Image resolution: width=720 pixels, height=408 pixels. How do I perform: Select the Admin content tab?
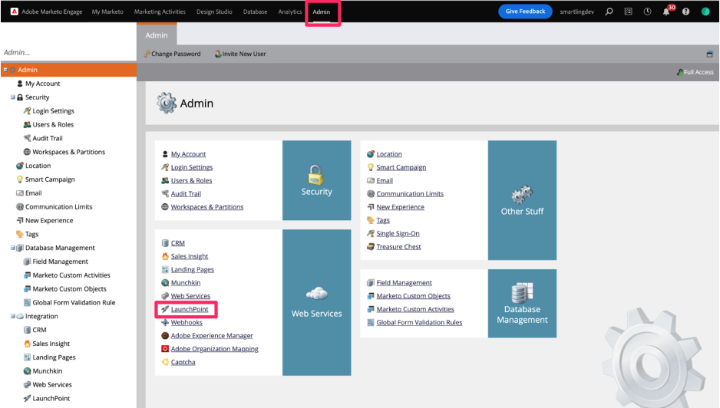pos(157,35)
